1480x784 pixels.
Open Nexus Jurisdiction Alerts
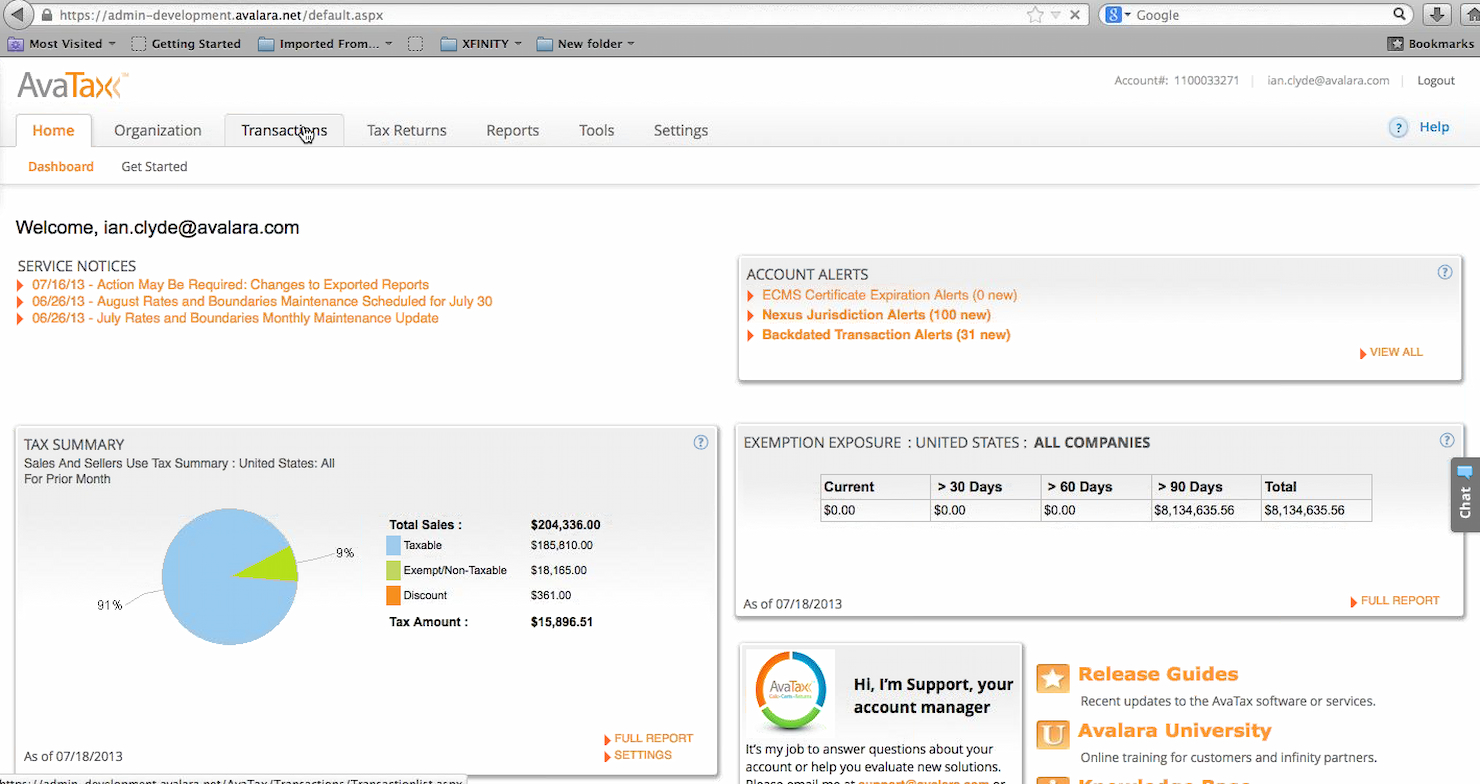click(x=876, y=315)
